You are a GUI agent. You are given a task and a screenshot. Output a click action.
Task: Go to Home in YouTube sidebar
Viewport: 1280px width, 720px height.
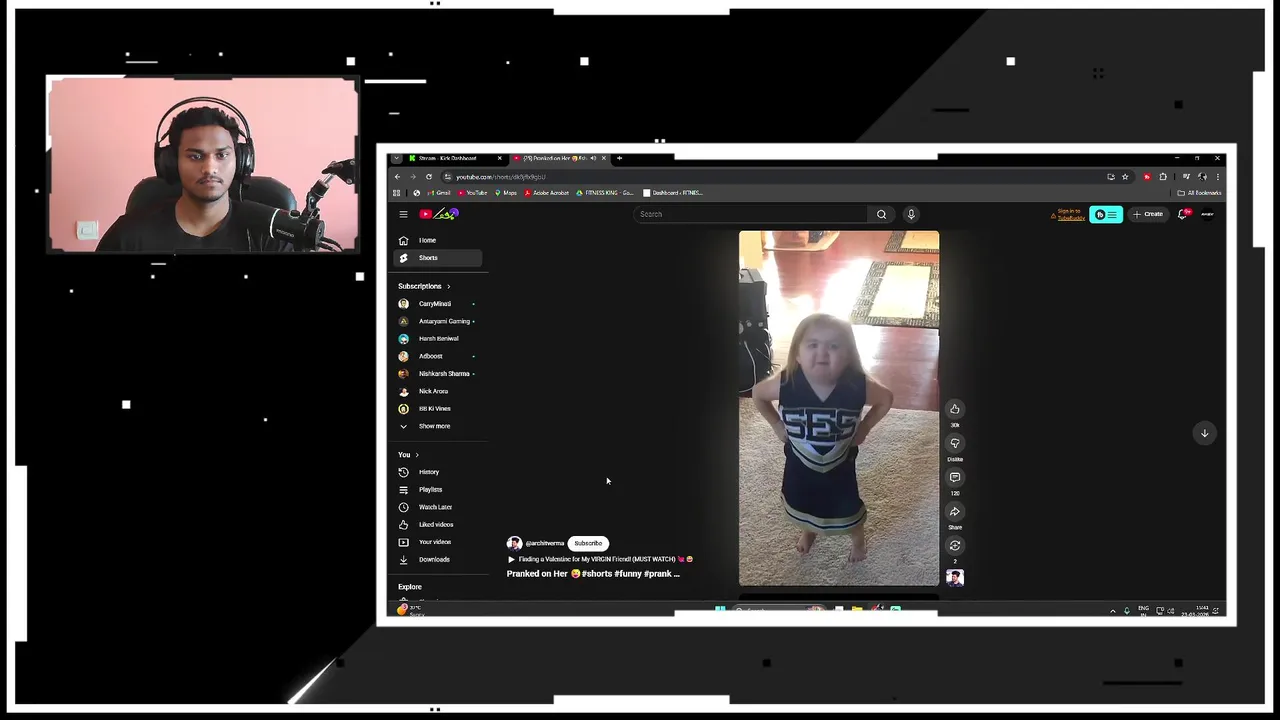point(438,240)
